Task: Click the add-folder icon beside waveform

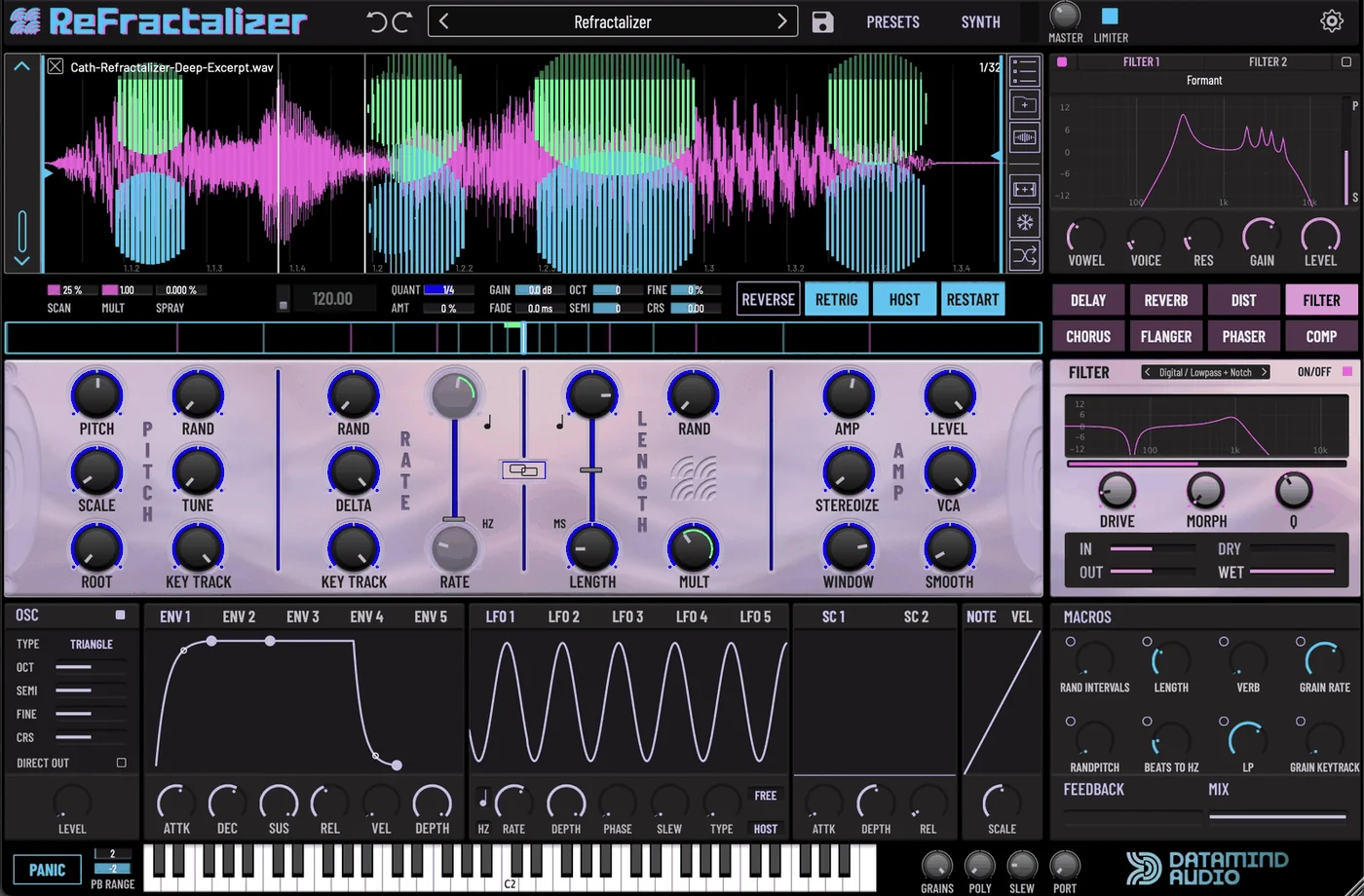Action: [1025, 104]
